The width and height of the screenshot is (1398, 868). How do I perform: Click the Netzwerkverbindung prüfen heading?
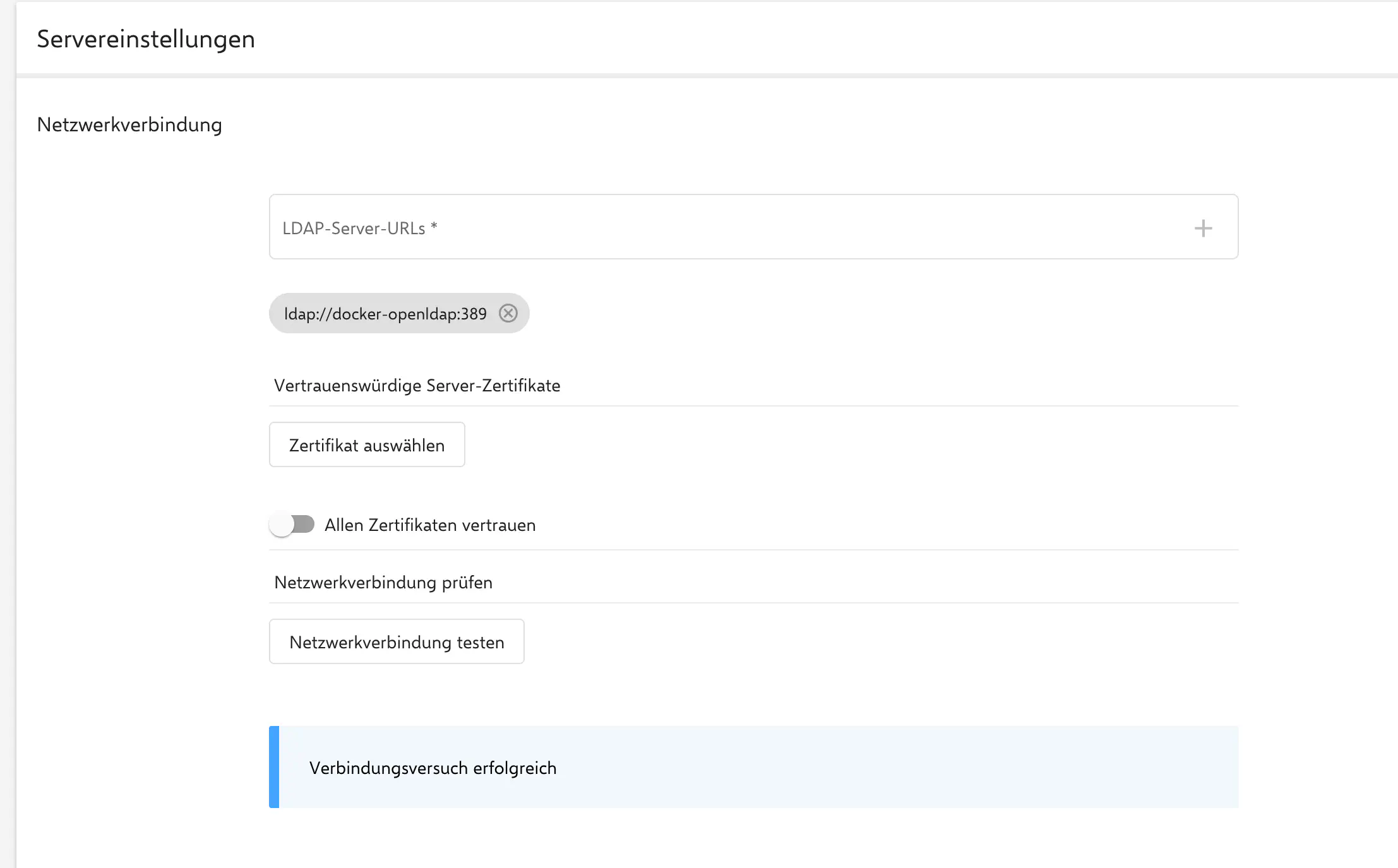pyautogui.click(x=383, y=582)
